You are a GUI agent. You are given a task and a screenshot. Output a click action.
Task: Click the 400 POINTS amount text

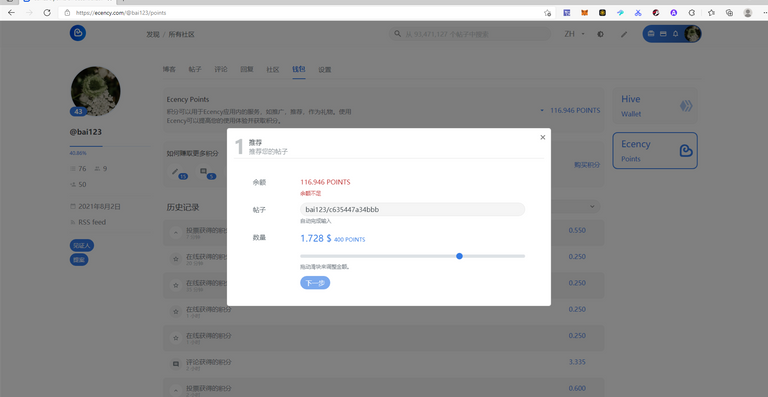(349, 240)
